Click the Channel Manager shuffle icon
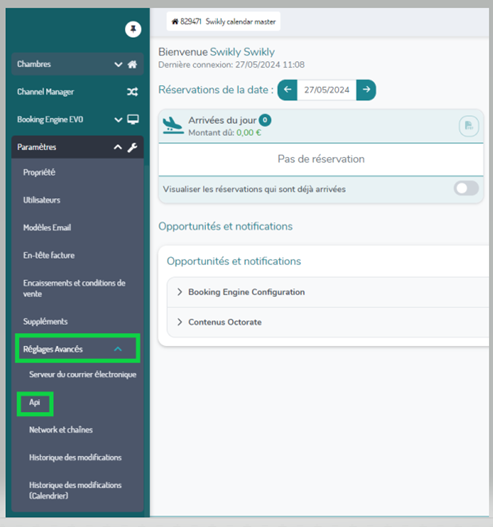This screenshot has width=493, height=527. coord(132,92)
